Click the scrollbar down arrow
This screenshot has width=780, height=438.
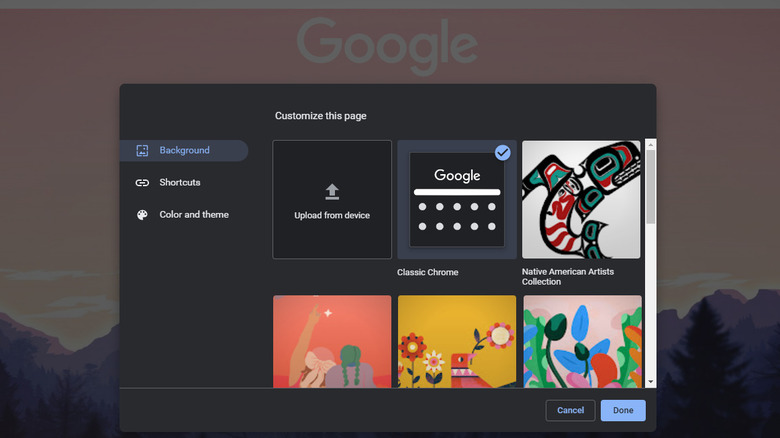pos(651,381)
